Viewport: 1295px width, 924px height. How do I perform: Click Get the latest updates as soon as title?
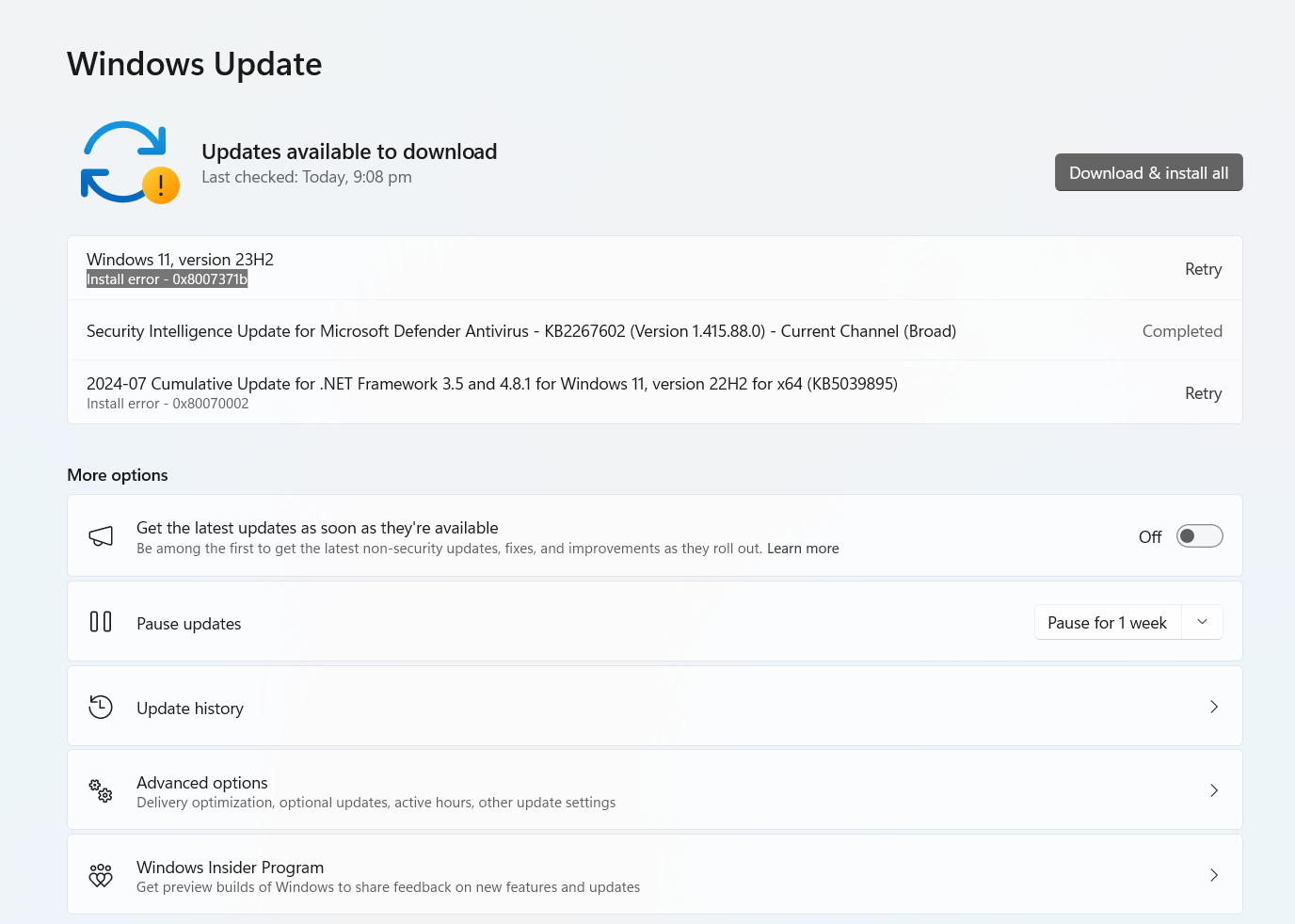click(317, 528)
